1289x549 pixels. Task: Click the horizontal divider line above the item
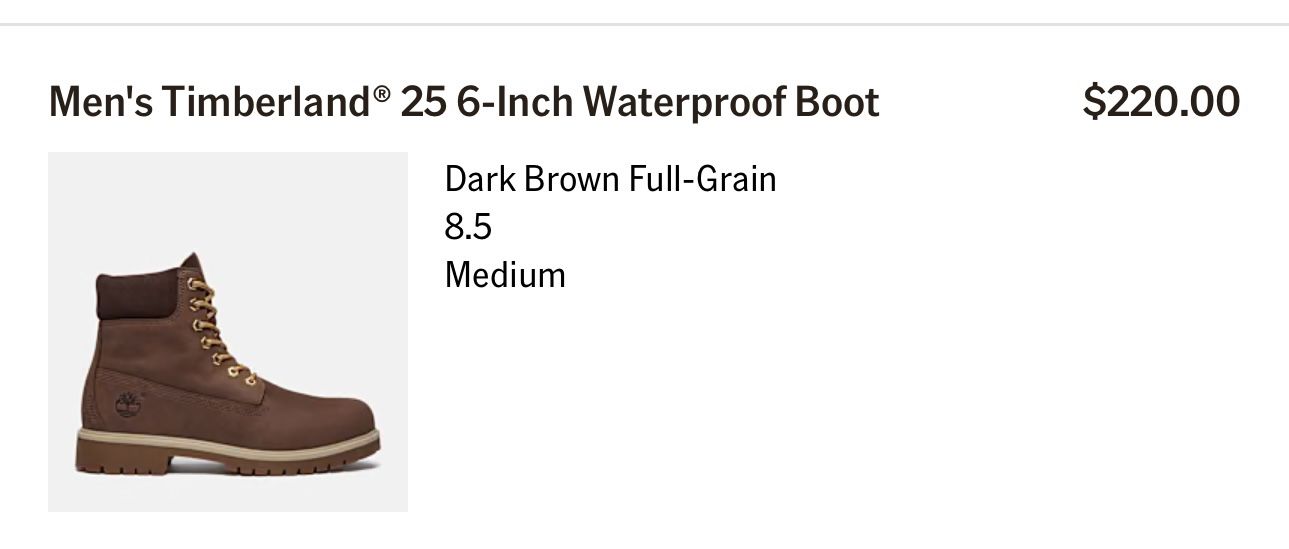(644, 24)
